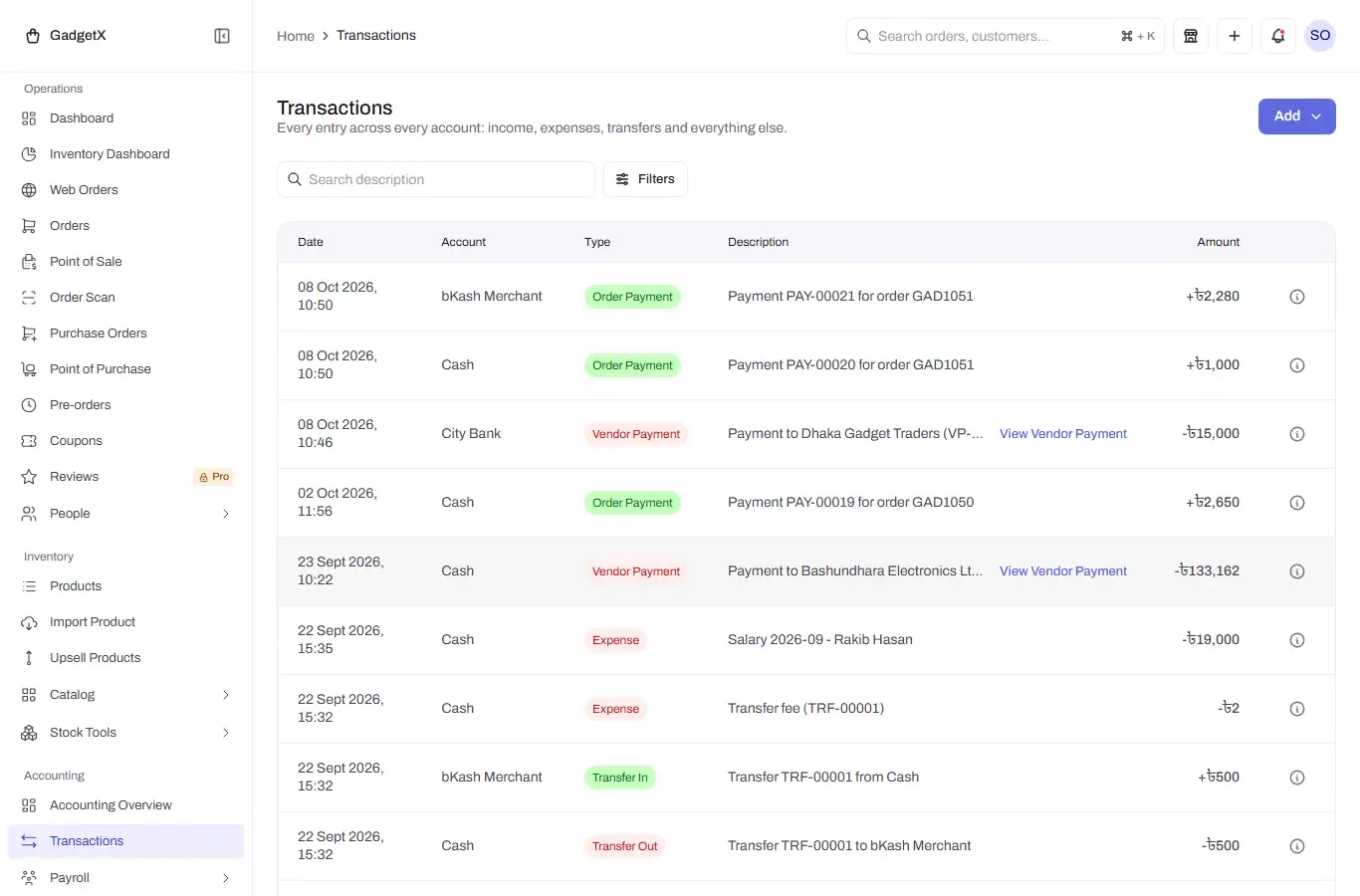The width and height of the screenshot is (1360, 896).
Task: Click the plus quick-add icon
Action: tap(1235, 36)
